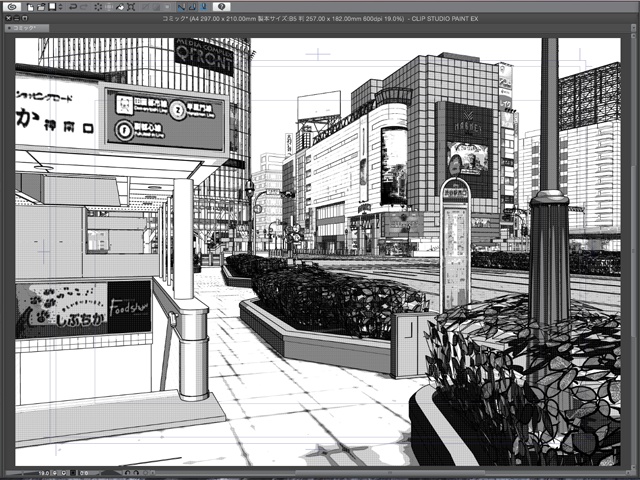Viewport: 640px width, 480px height.
Task: Click the Scale/Rotate transform icon
Action: coord(131,7)
